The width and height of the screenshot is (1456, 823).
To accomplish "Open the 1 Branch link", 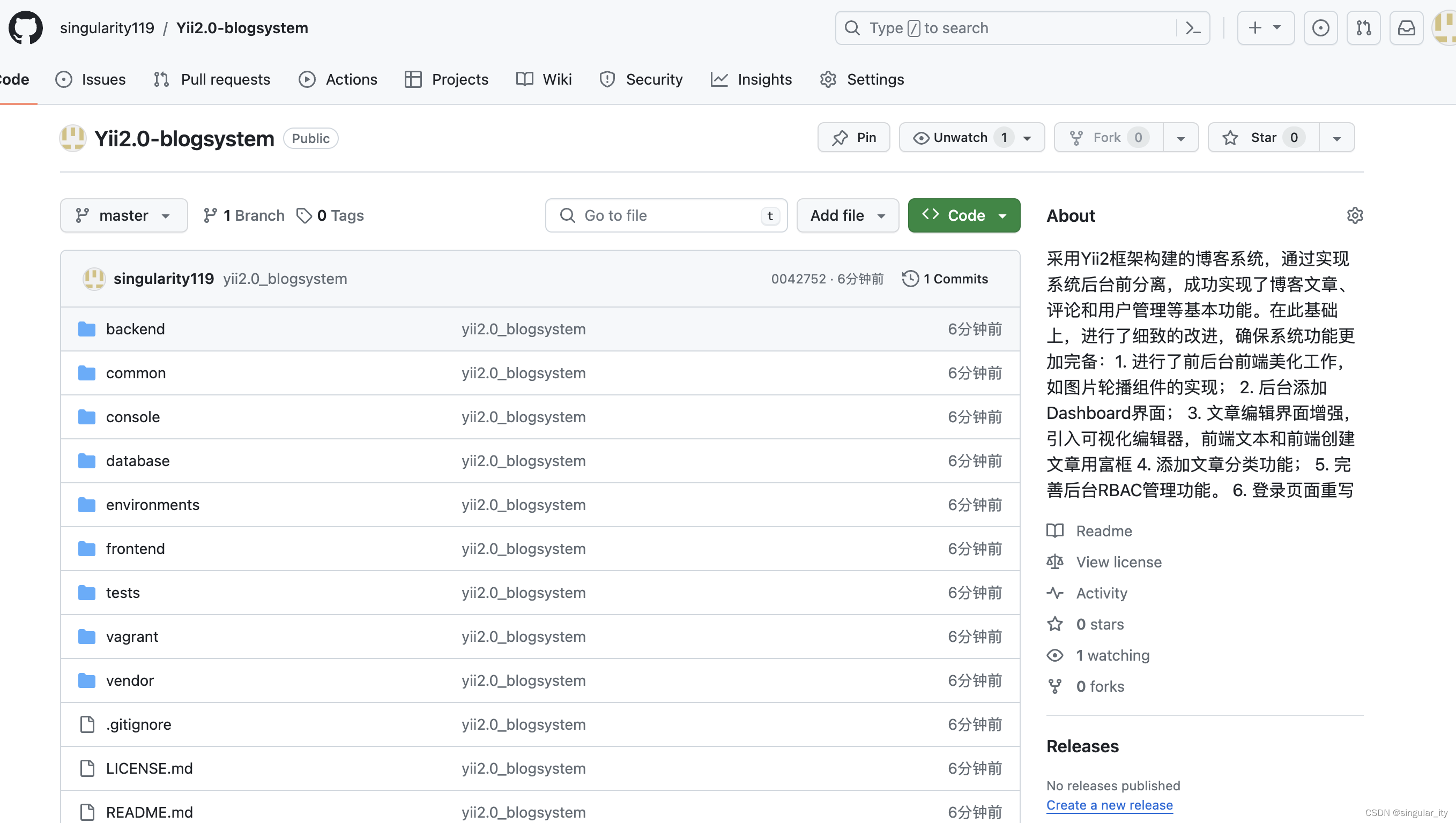I will [244, 215].
